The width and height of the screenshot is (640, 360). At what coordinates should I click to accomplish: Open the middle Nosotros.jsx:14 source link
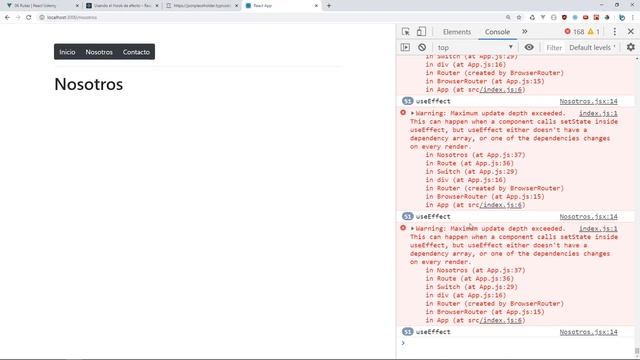588,217
